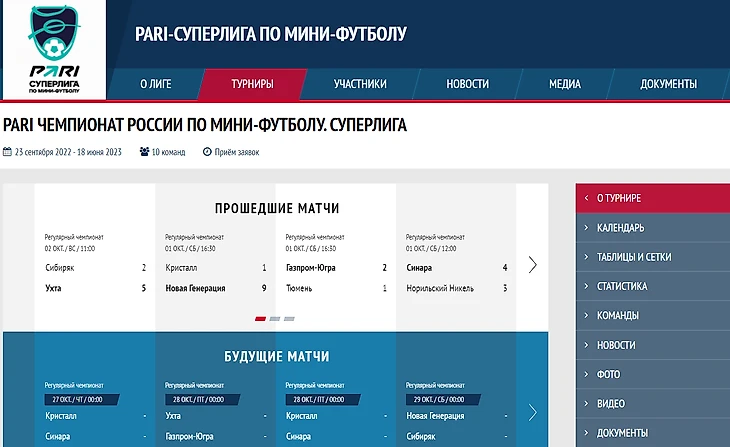This screenshot has height=447, width=730.
Task: Open 'Ухта' in upcoming matches
Action: click(173, 416)
